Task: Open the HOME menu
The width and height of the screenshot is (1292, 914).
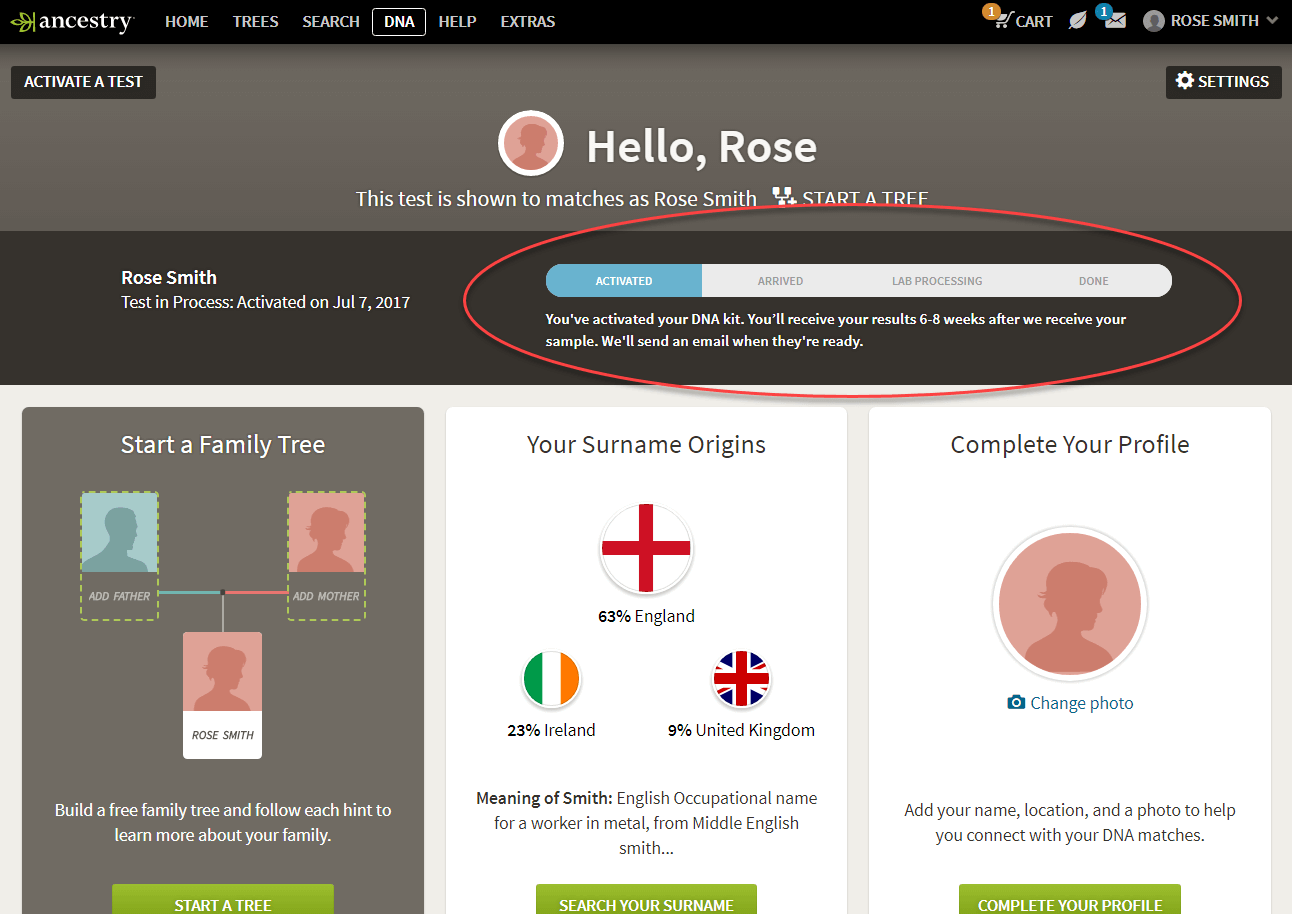Action: (186, 21)
